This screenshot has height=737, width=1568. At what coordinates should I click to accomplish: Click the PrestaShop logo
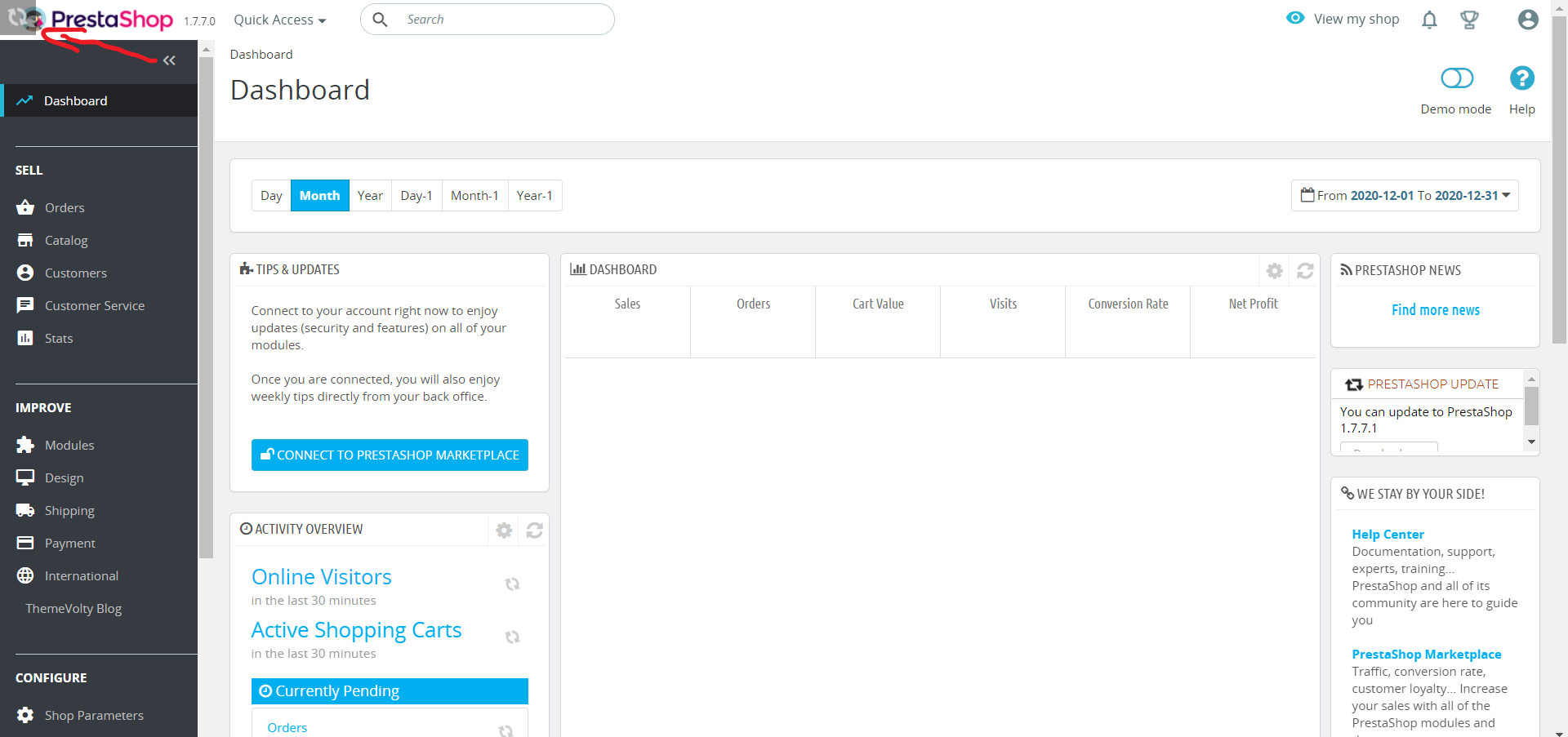point(112,19)
